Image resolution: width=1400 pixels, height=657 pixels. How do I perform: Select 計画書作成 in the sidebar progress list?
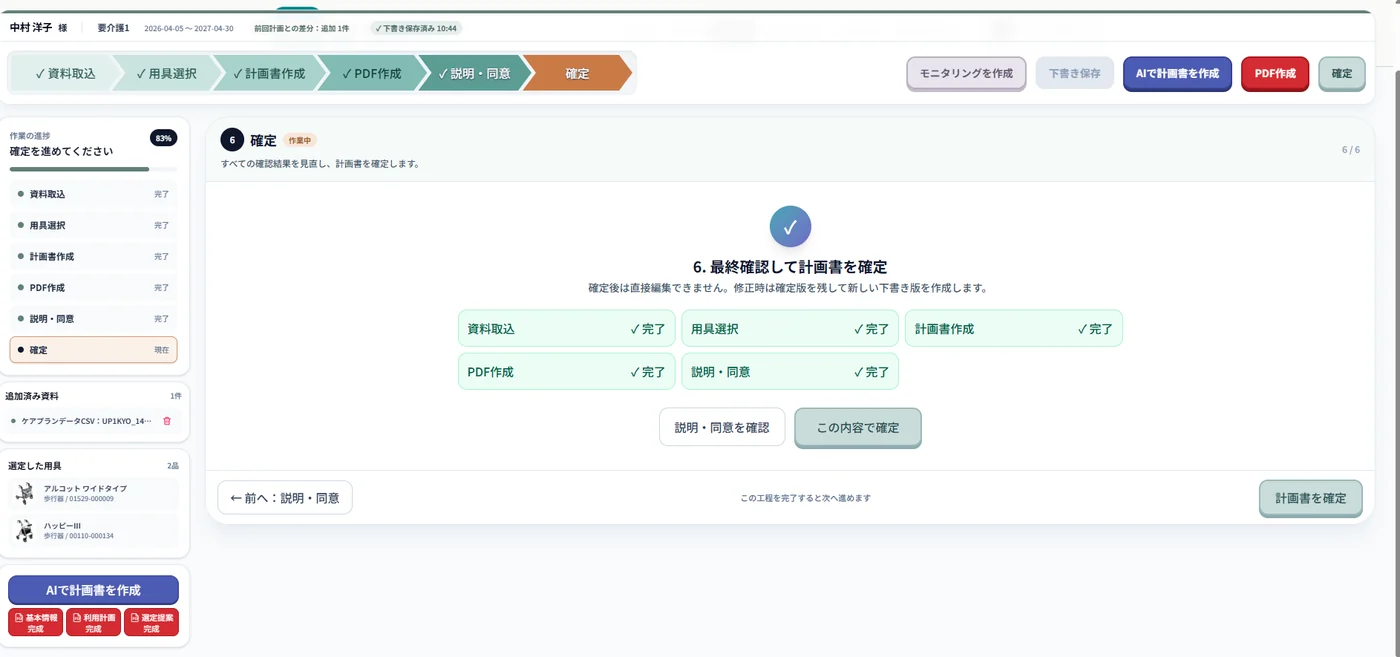pos(93,256)
